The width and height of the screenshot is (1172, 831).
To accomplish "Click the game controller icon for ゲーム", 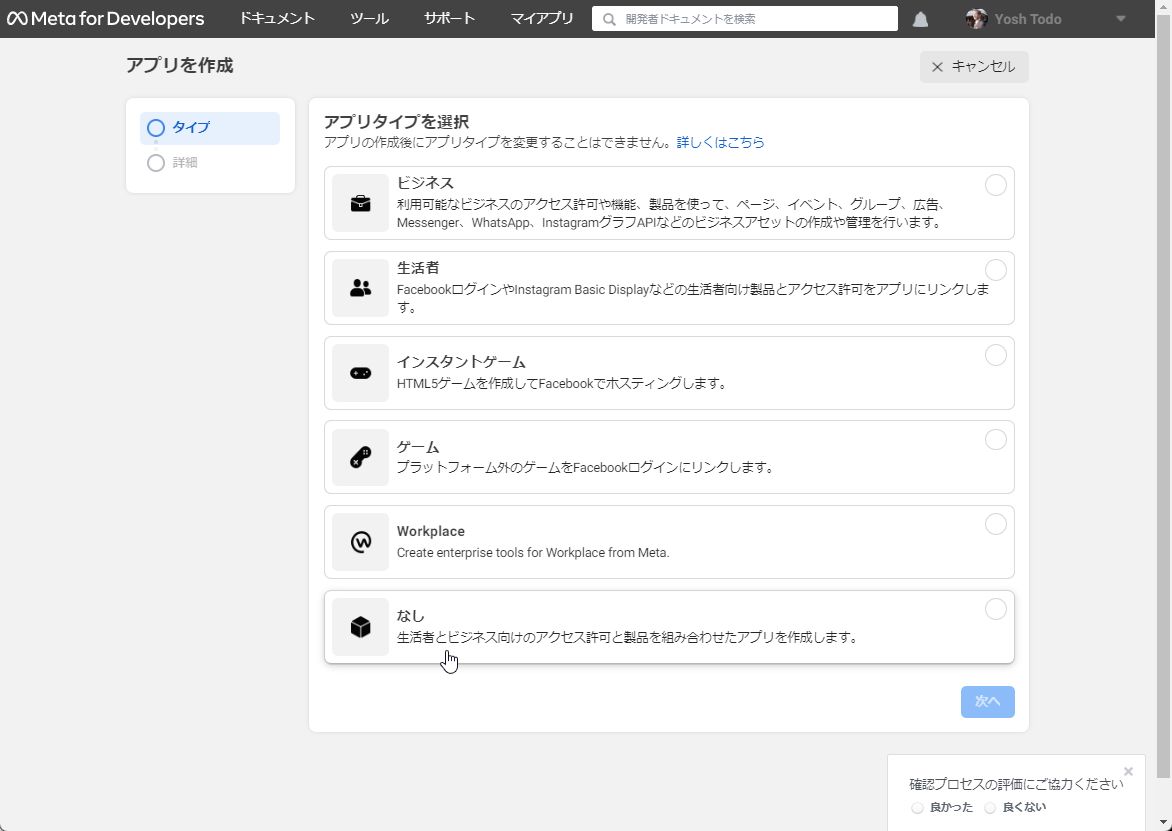I will tap(360, 457).
